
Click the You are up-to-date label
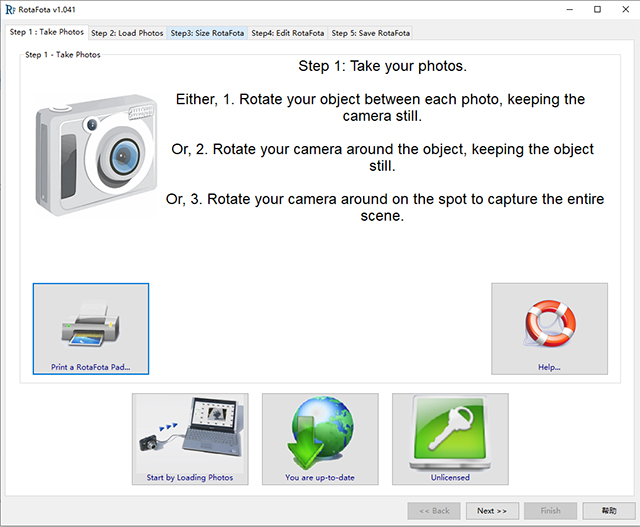coord(320,477)
